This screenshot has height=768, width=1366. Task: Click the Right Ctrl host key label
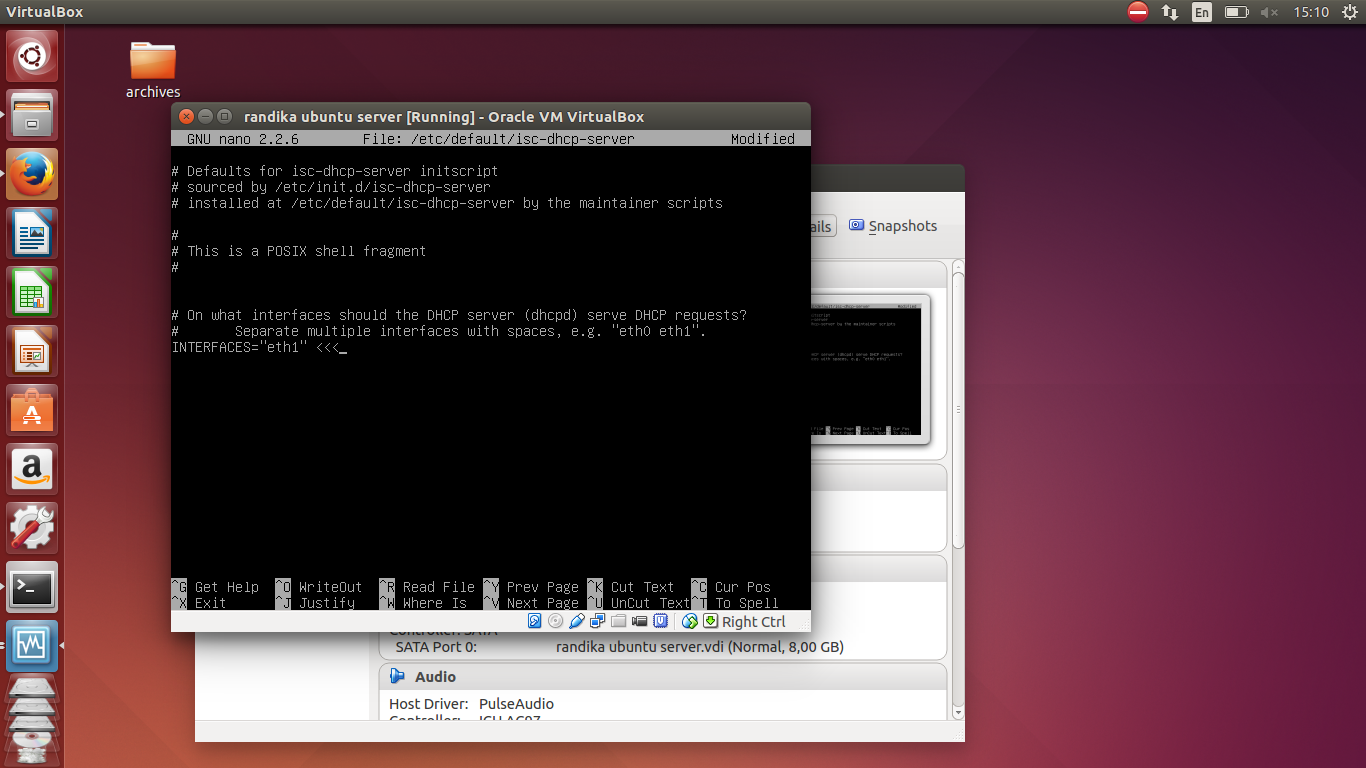pos(754,621)
